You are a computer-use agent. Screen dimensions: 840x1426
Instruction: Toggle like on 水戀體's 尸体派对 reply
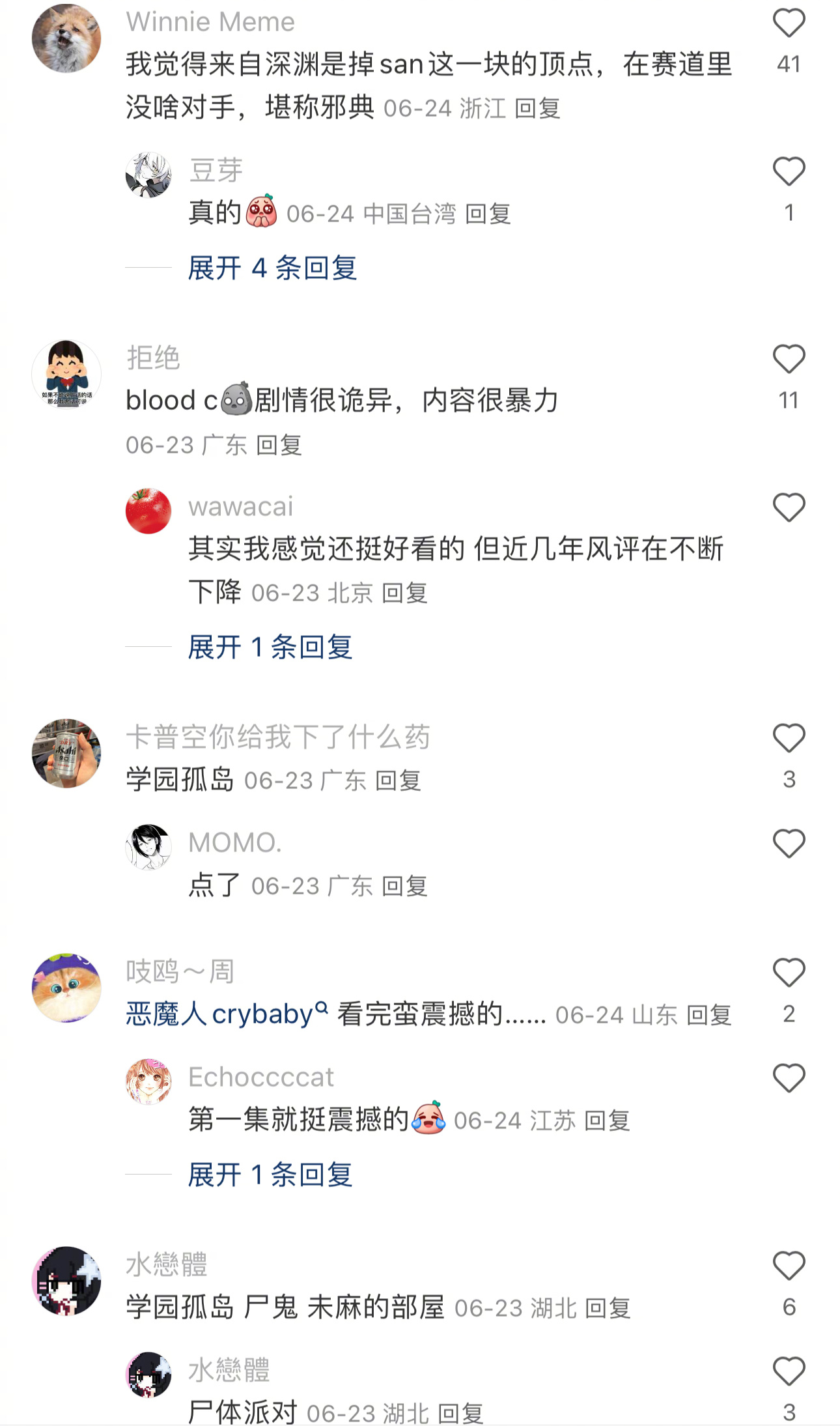coord(789,1371)
